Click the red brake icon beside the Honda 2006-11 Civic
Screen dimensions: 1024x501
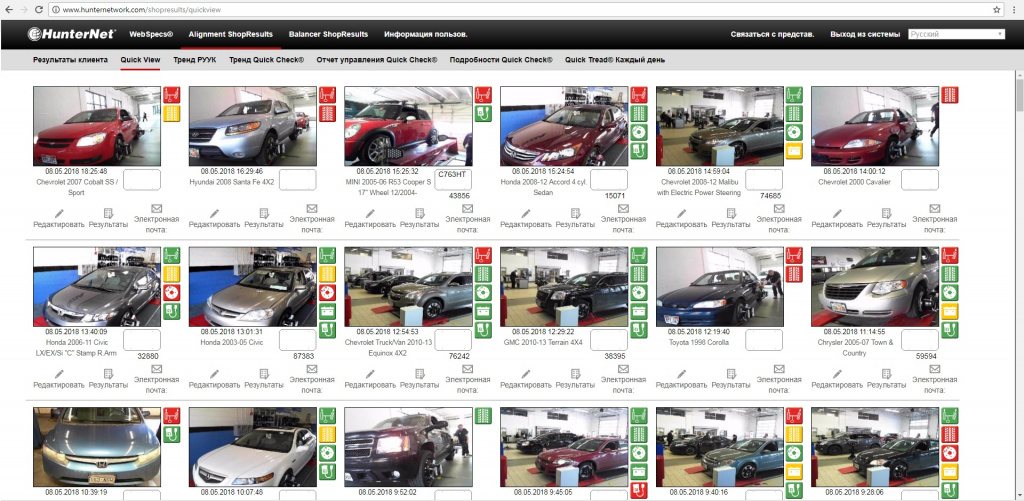click(x=171, y=292)
